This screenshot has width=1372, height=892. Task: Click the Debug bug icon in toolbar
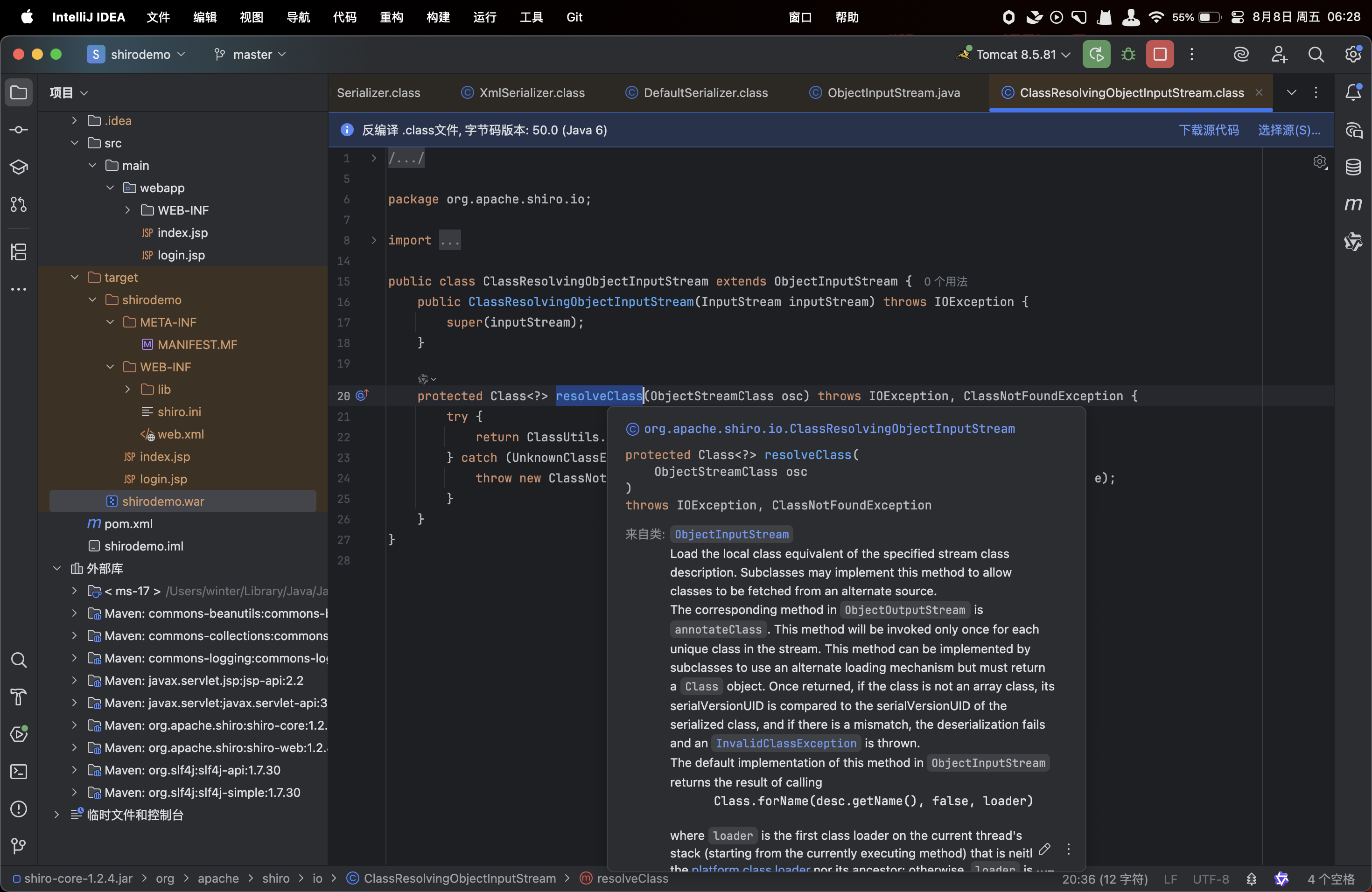[x=1128, y=55]
